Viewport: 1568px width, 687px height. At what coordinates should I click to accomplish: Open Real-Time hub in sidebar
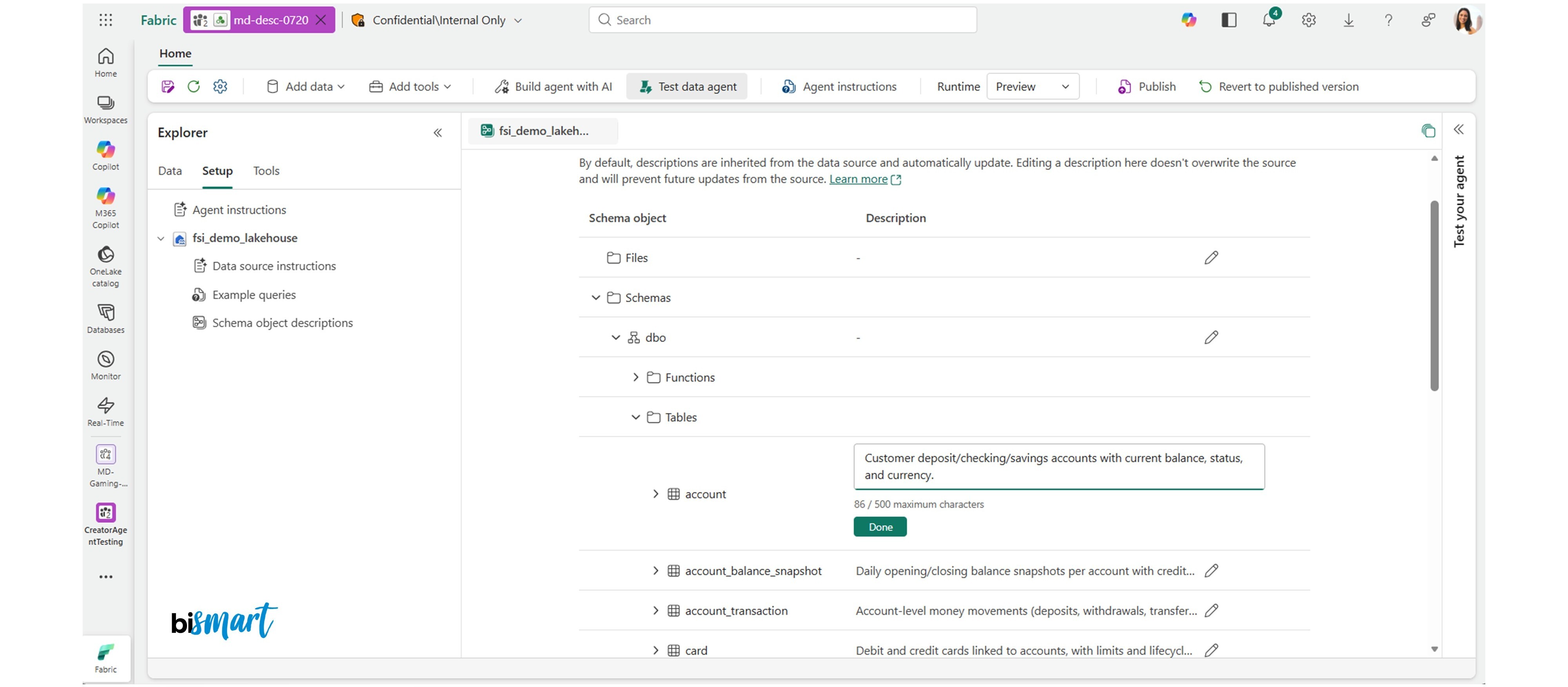(105, 413)
